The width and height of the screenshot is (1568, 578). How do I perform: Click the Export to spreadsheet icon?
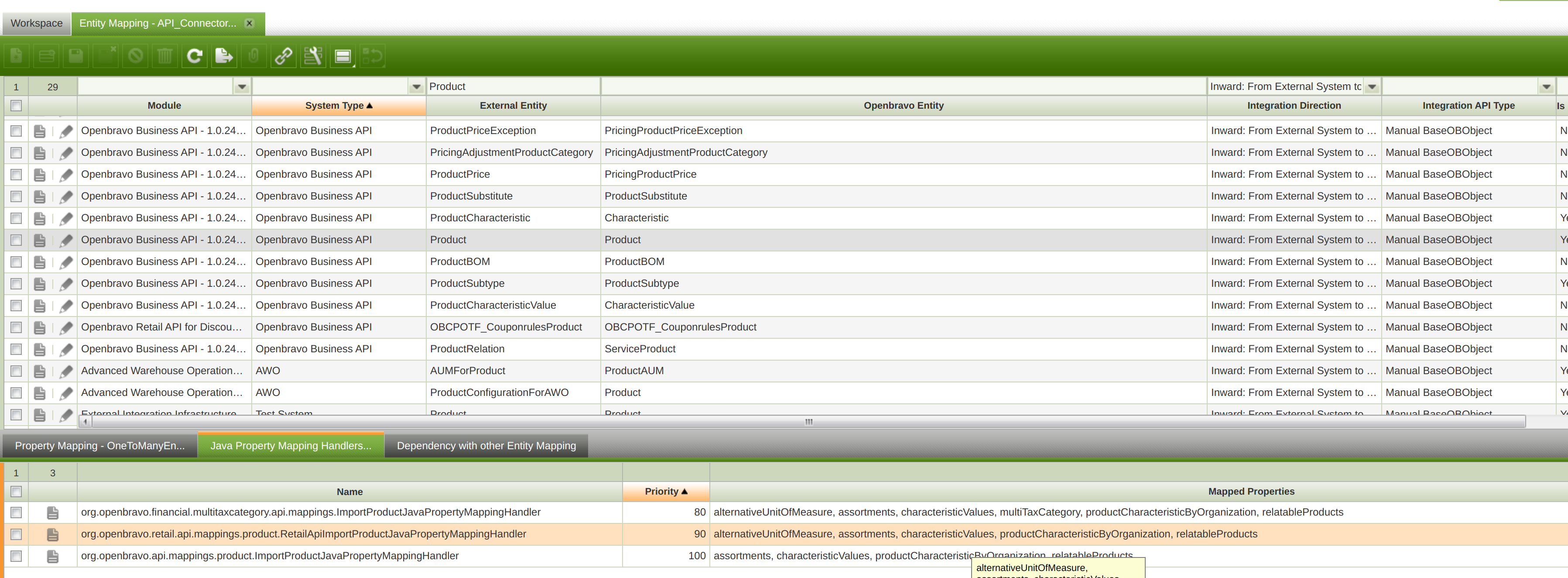click(223, 56)
